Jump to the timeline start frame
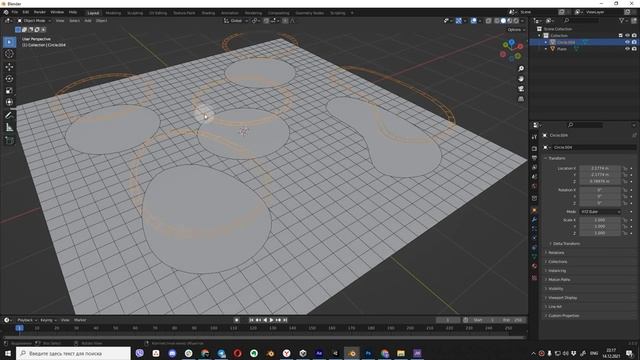Image resolution: width=640 pixels, height=360 pixels. [x=251, y=320]
